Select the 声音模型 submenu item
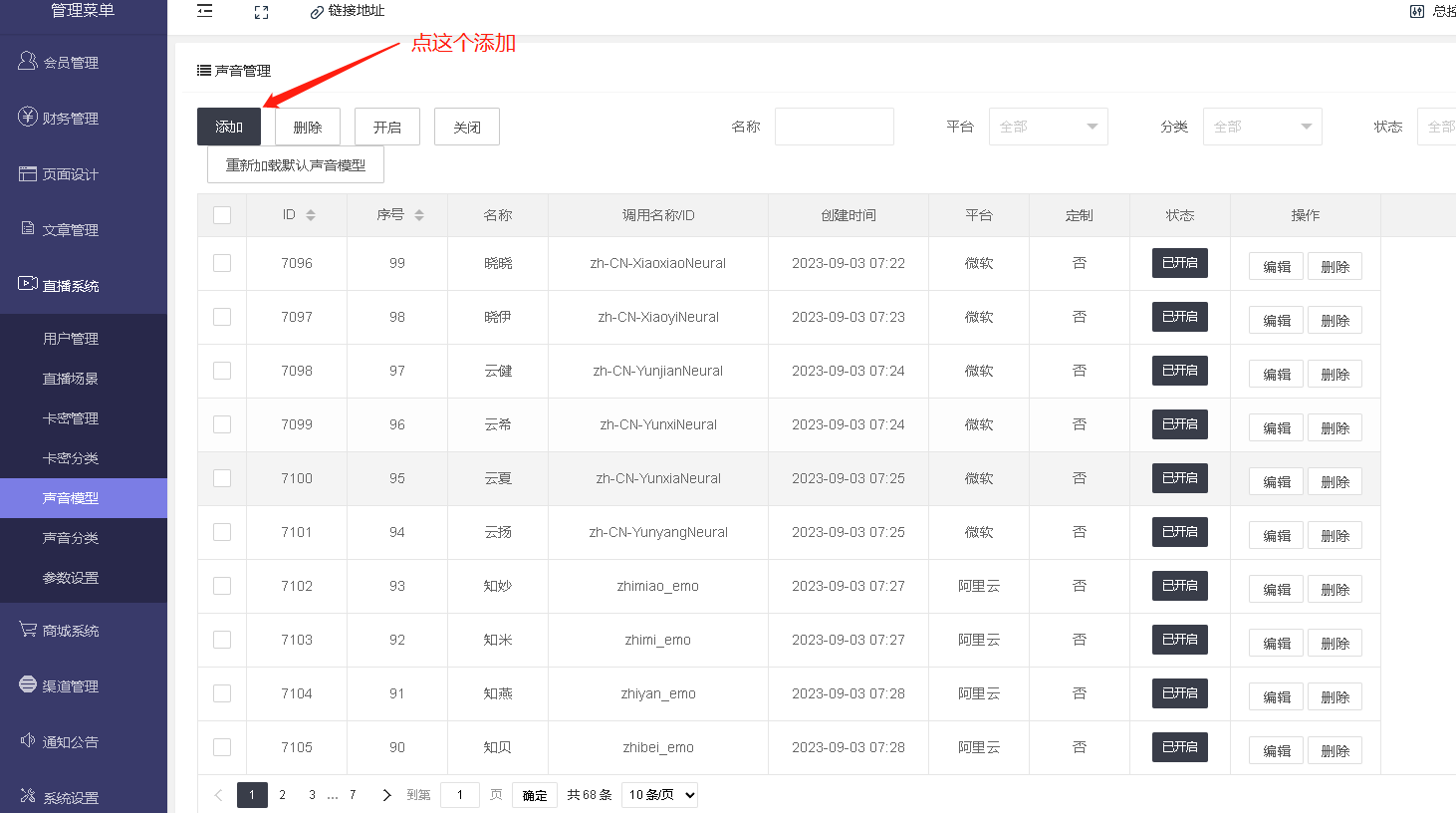The image size is (1456, 813). point(84,498)
